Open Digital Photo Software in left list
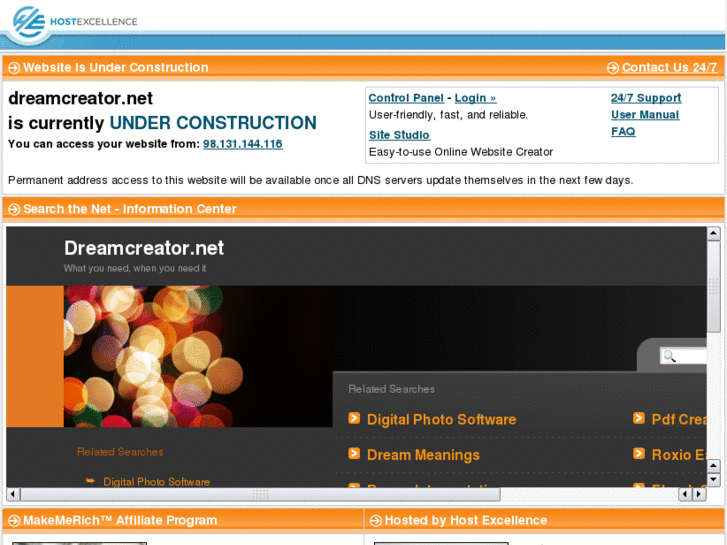Image resolution: width=727 pixels, height=545 pixels. pos(156,481)
